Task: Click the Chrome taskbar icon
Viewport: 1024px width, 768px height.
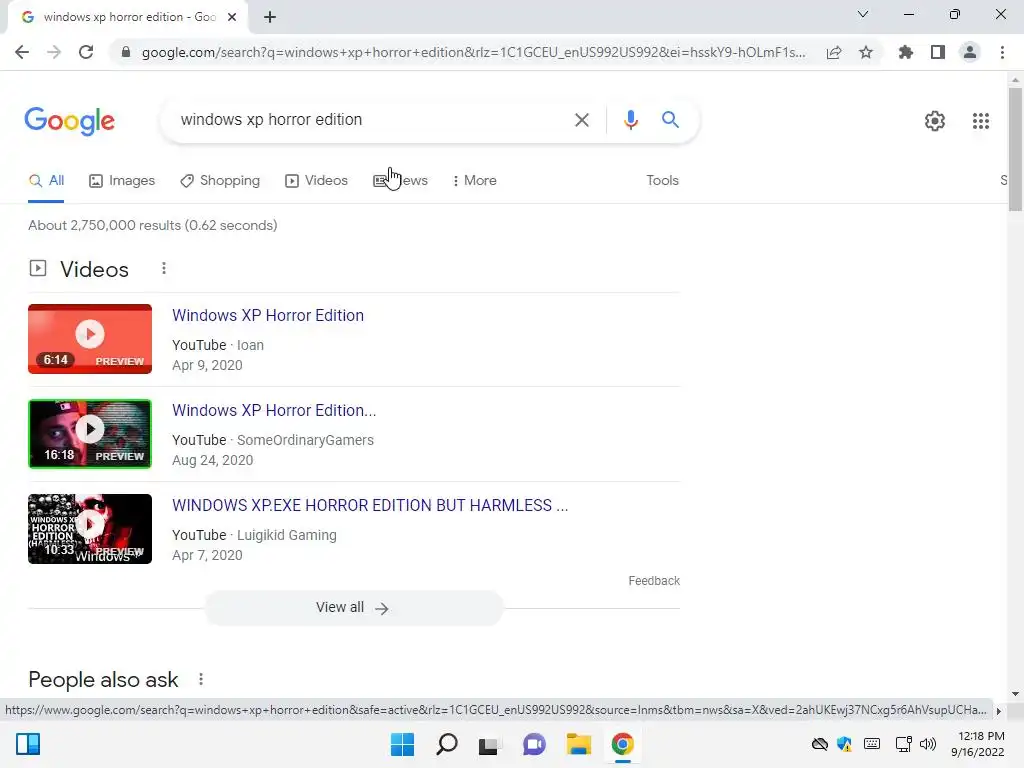Action: point(622,744)
